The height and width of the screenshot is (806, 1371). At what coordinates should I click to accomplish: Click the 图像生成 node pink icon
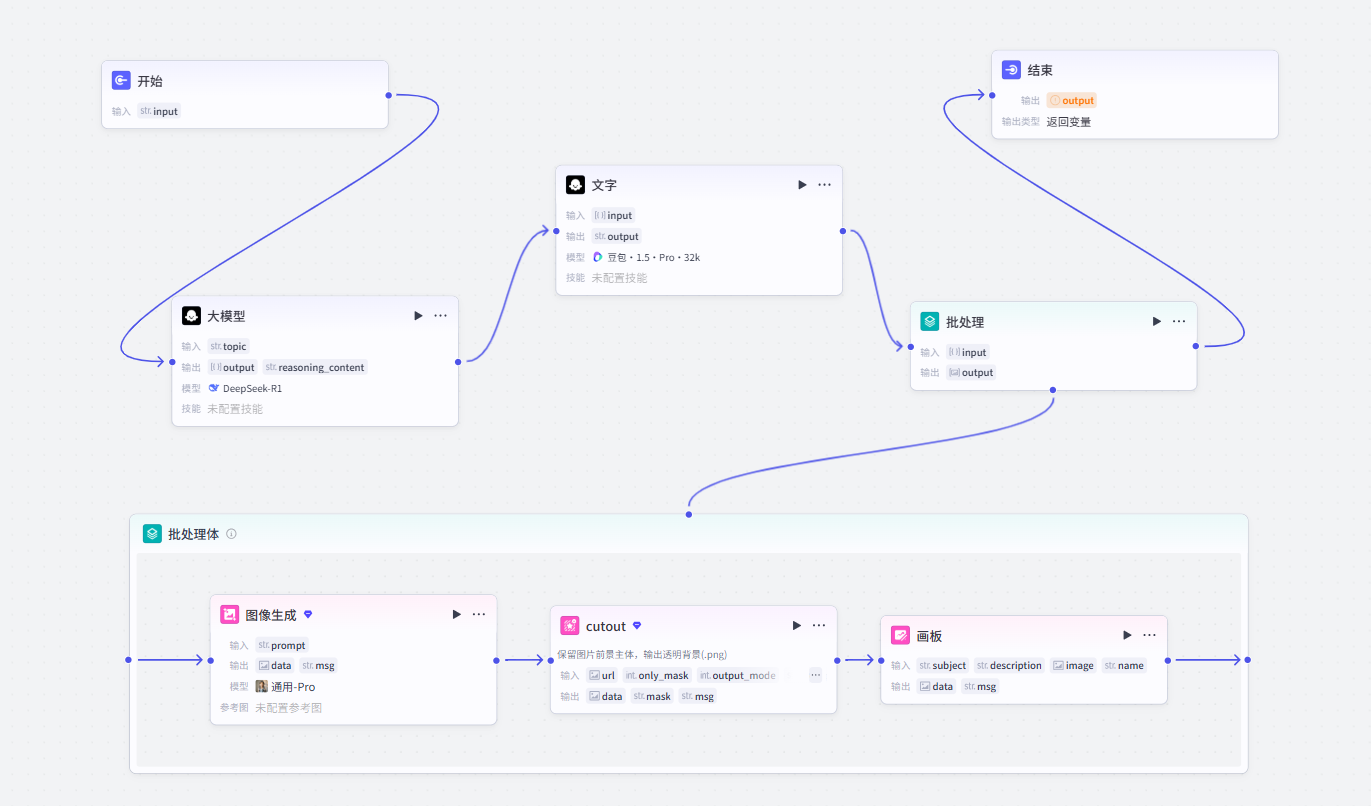coord(229,615)
